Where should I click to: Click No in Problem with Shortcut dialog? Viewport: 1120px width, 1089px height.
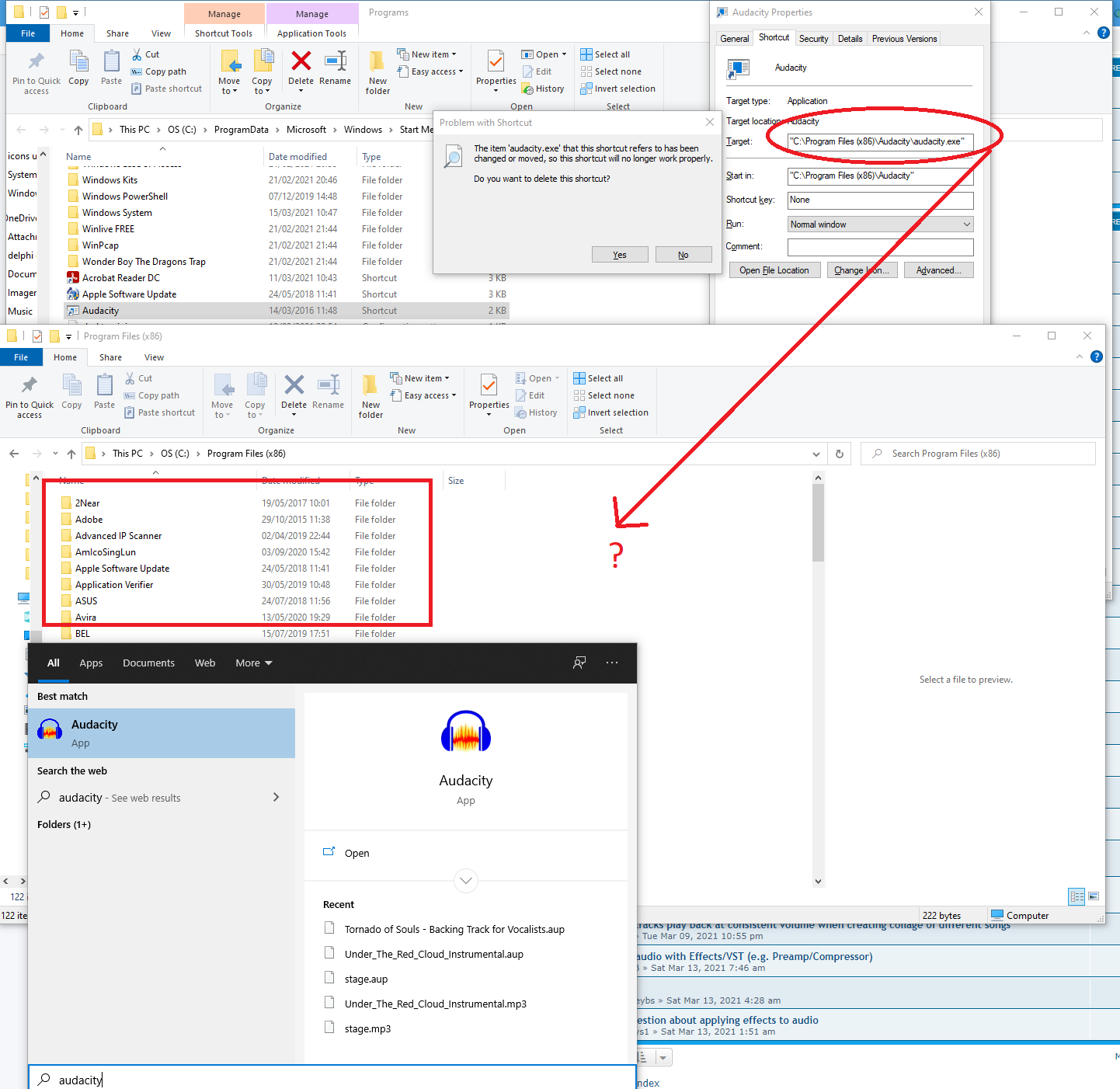[x=683, y=255]
